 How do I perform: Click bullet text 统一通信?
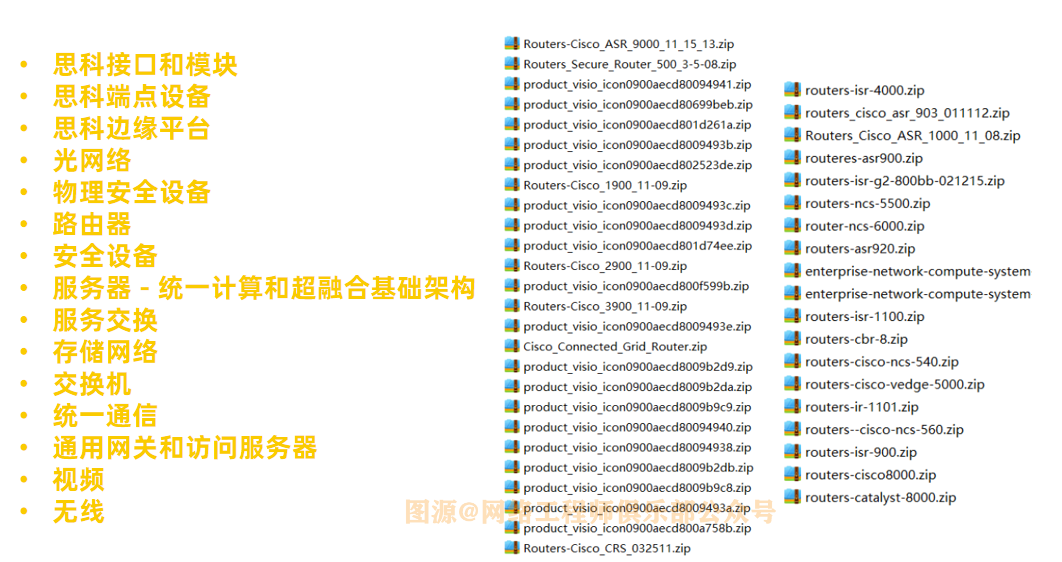[105, 416]
